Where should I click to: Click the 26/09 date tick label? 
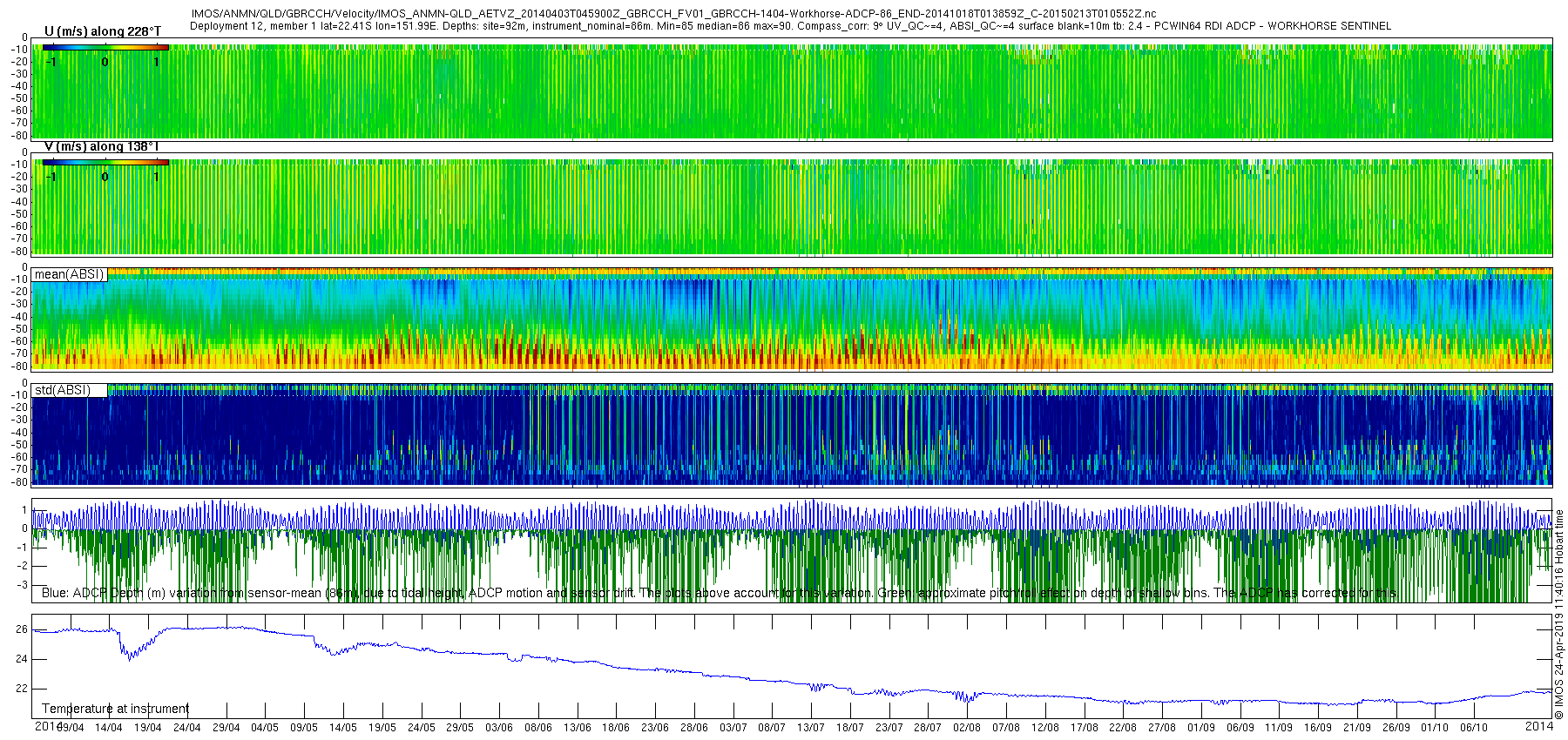pyautogui.click(x=1396, y=728)
